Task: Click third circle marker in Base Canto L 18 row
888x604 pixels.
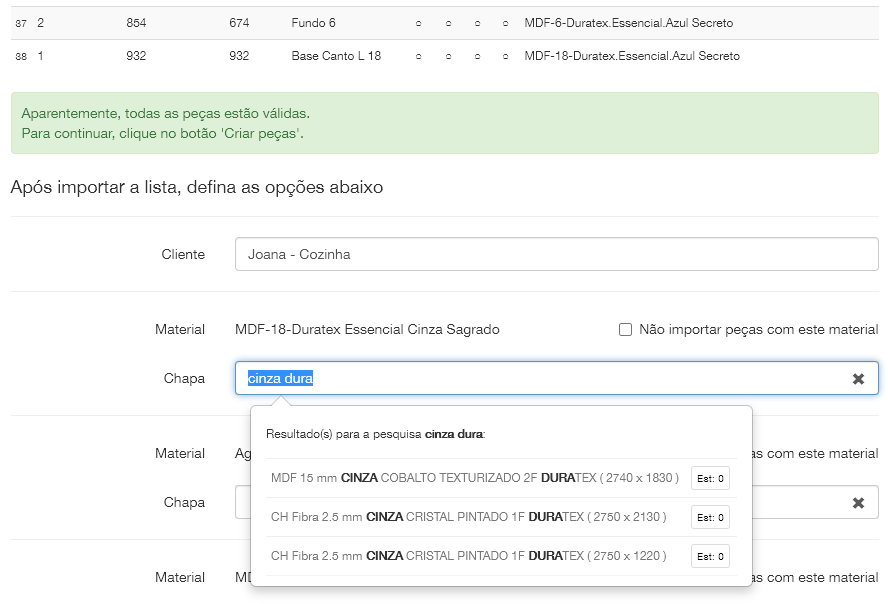Action: (x=476, y=57)
